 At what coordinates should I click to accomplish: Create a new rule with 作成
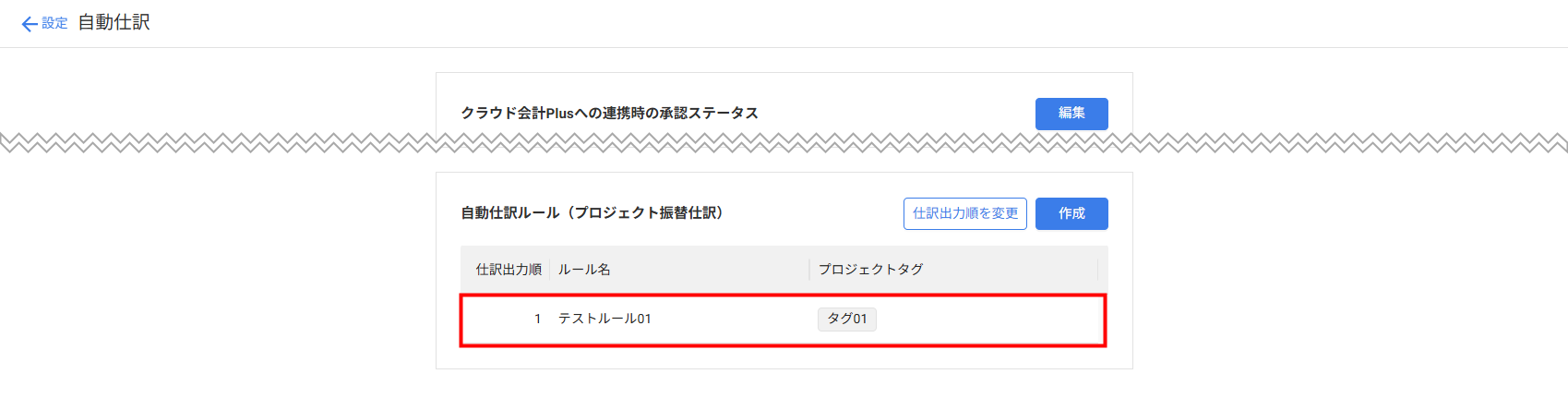1071,213
